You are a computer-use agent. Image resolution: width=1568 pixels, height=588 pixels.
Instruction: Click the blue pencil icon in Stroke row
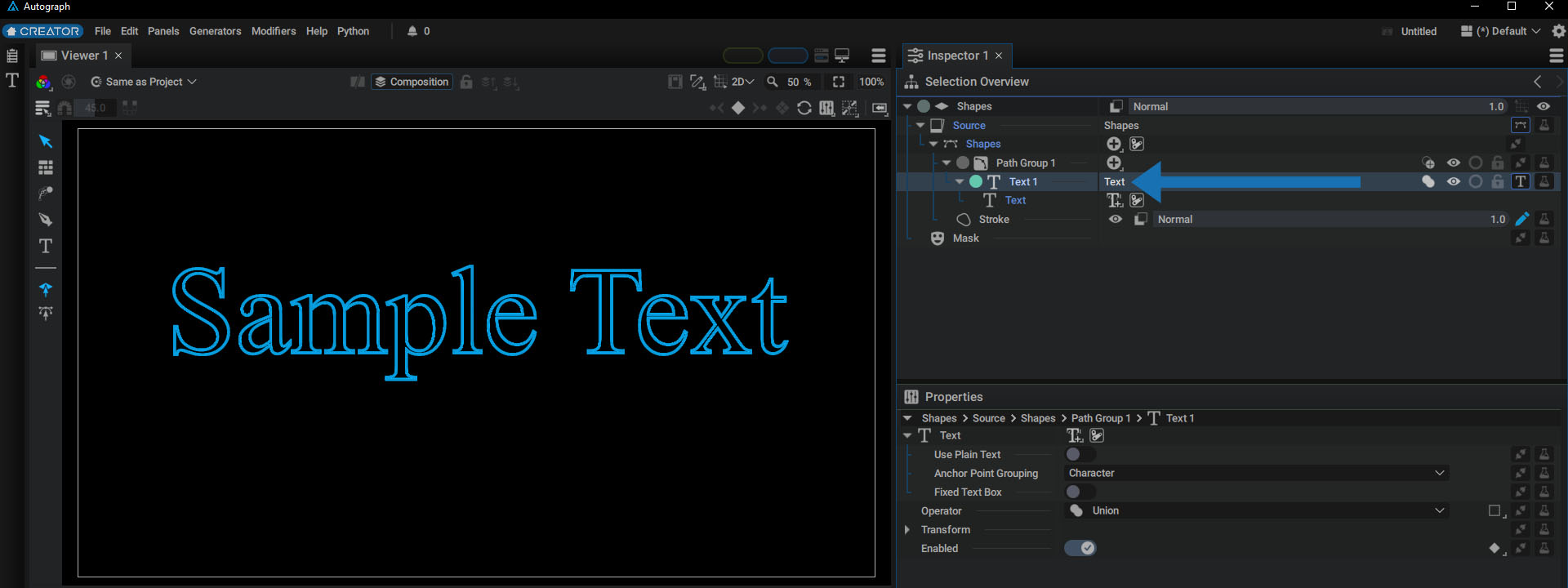(1521, 219)
